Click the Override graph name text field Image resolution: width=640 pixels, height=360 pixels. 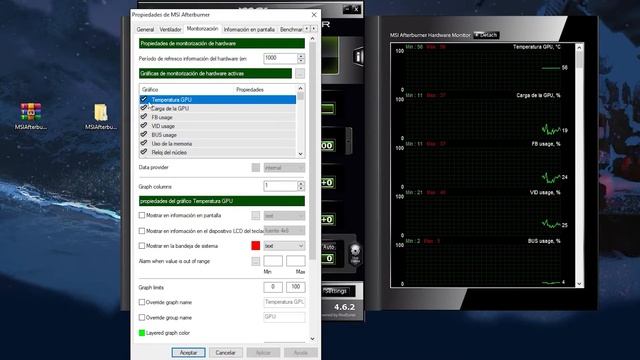284,302
